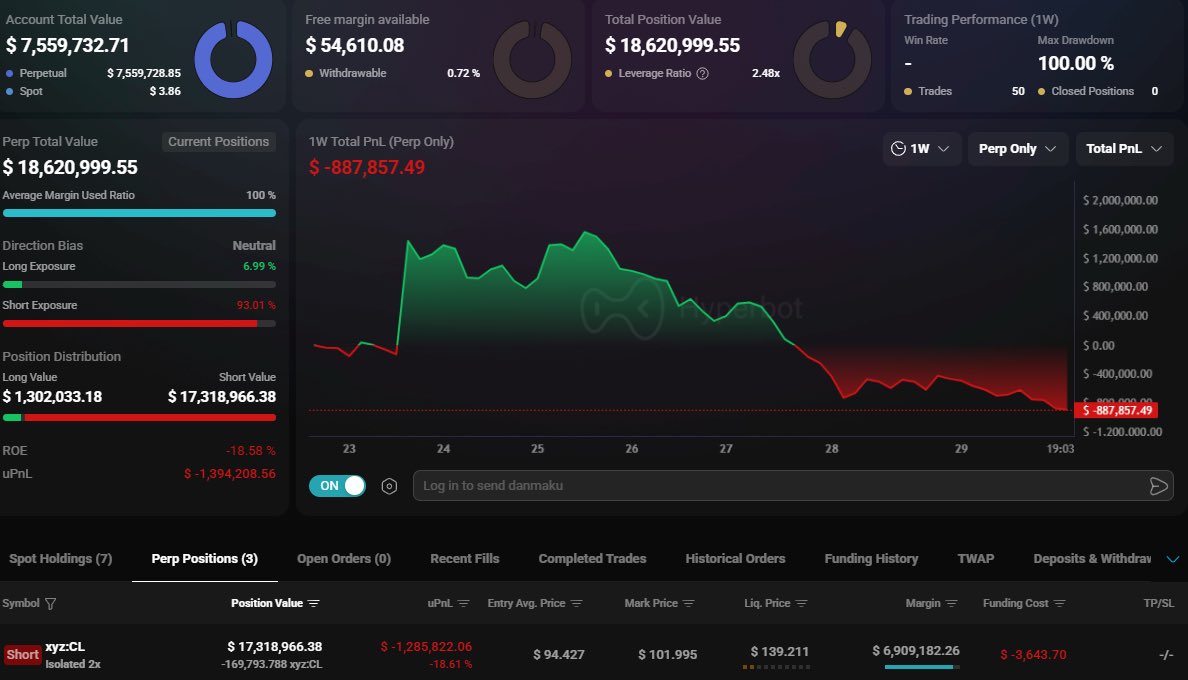Focus the 'Log in to send danmaku' field

793,486
